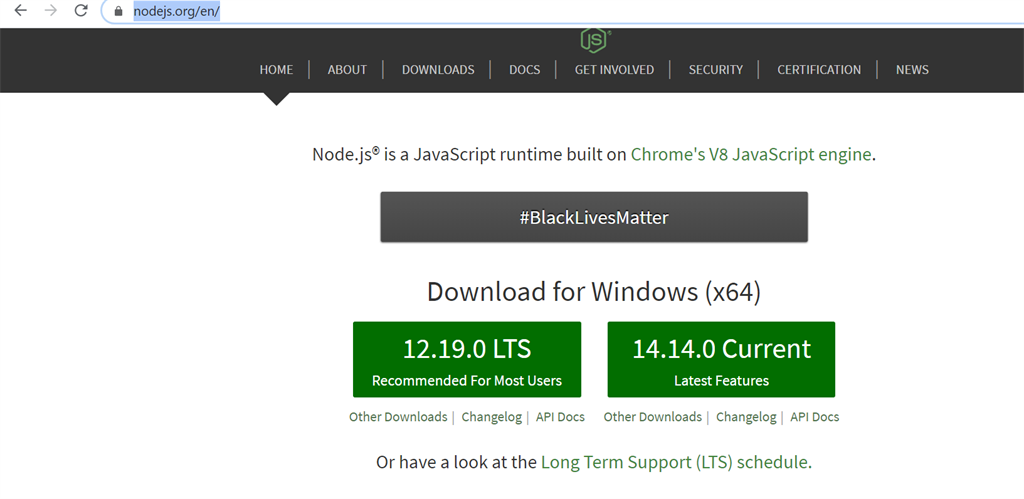The width and height of the screenshot is (1024, 499).
Task: Click the nodejs.org/en/ address bar
Action: [x=562, y=11]
